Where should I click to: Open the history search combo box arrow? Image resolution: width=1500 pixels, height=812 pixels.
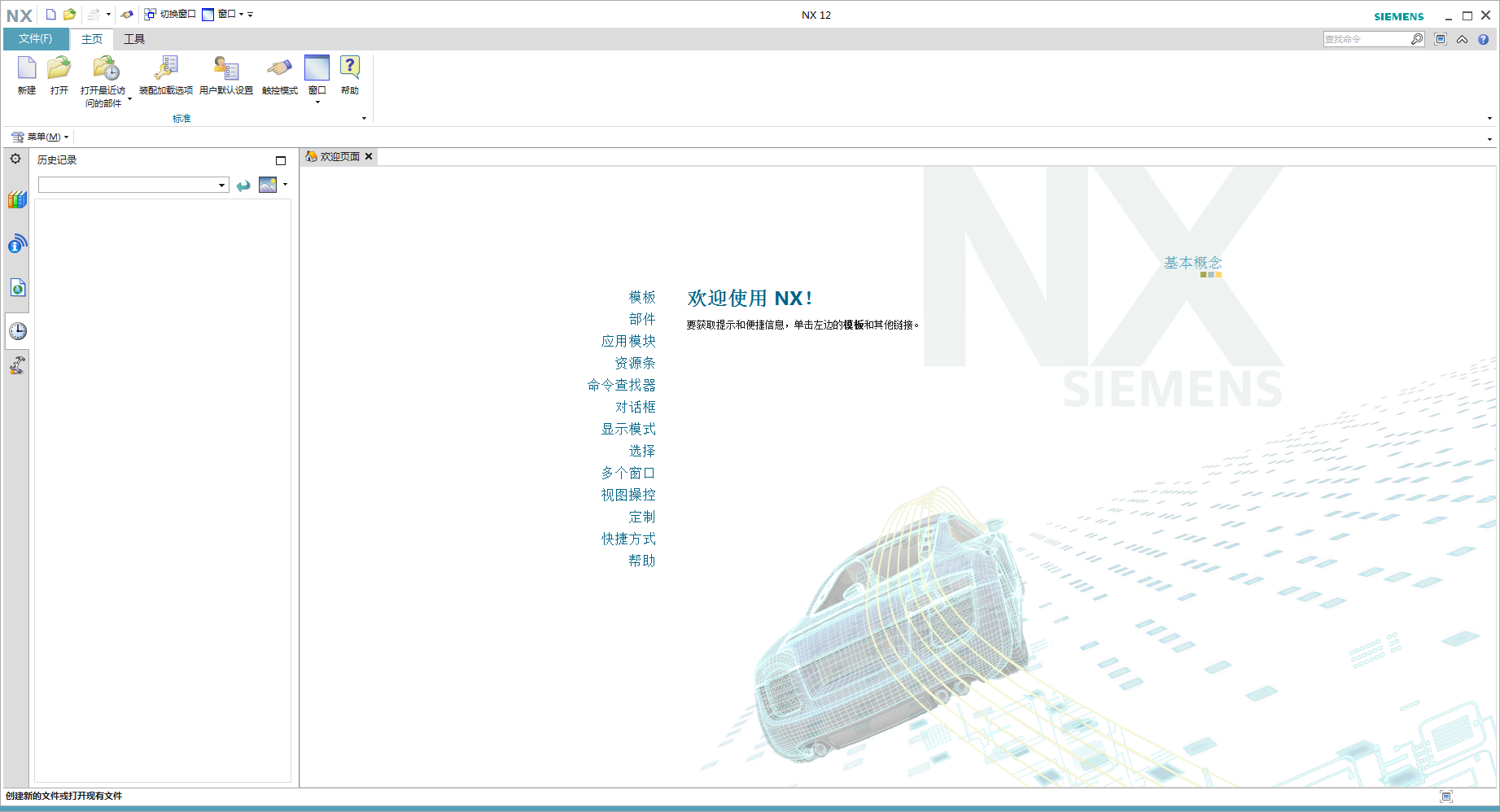tap(221, 185)
